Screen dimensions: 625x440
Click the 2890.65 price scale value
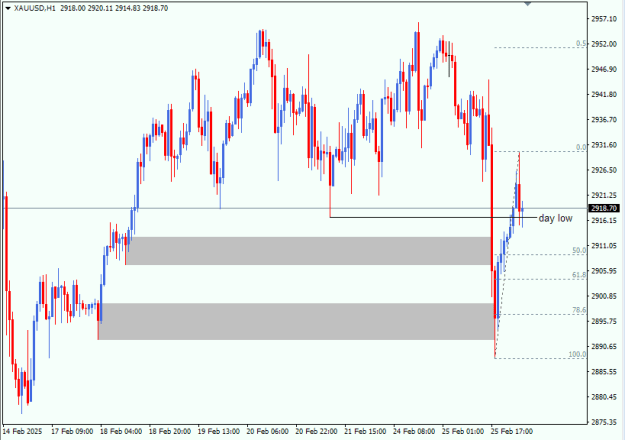tap(604, 346)
